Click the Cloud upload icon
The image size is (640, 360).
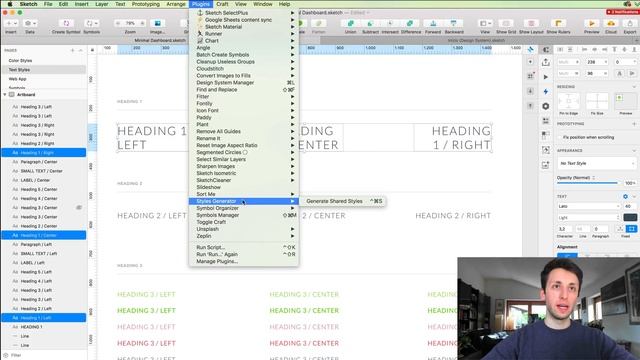click(611, 23)
